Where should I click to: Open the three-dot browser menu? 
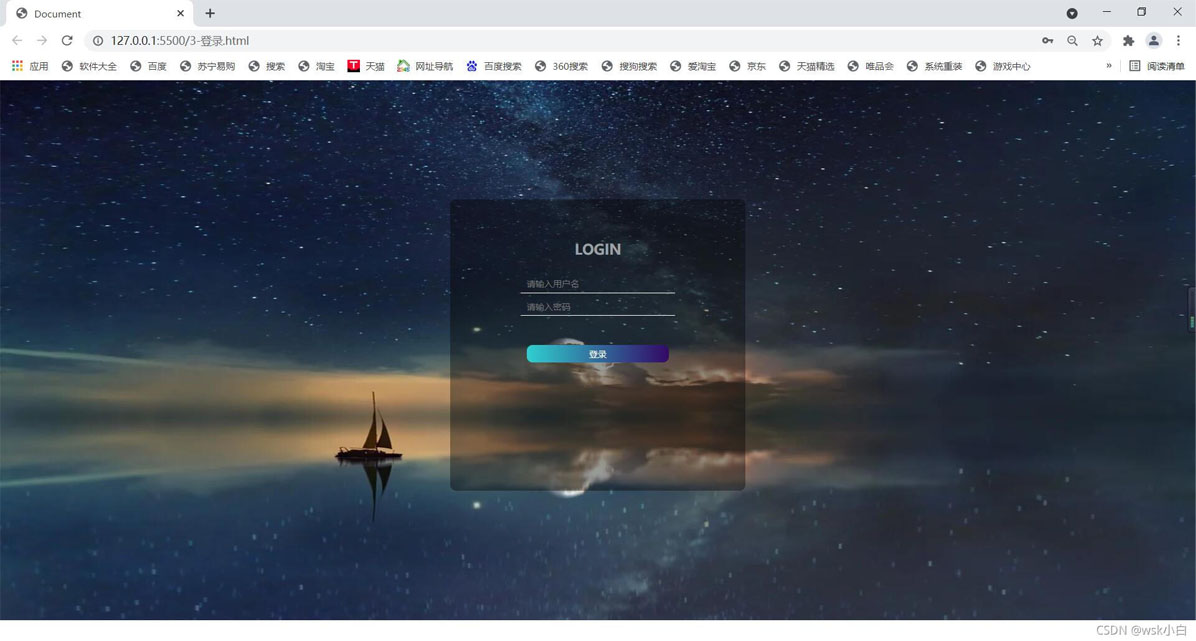[1177, 42]
